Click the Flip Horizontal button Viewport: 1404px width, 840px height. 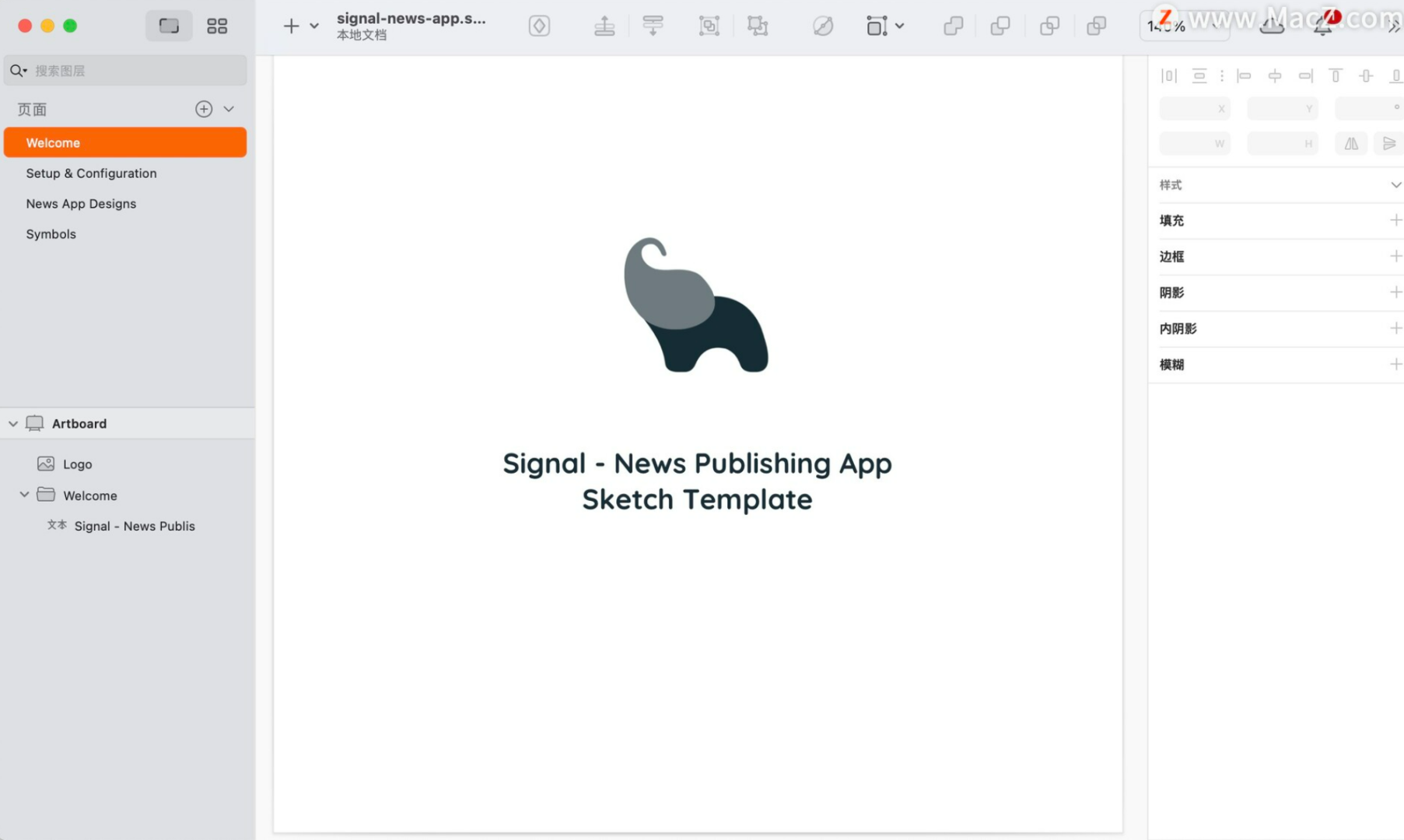(1352, 143)
